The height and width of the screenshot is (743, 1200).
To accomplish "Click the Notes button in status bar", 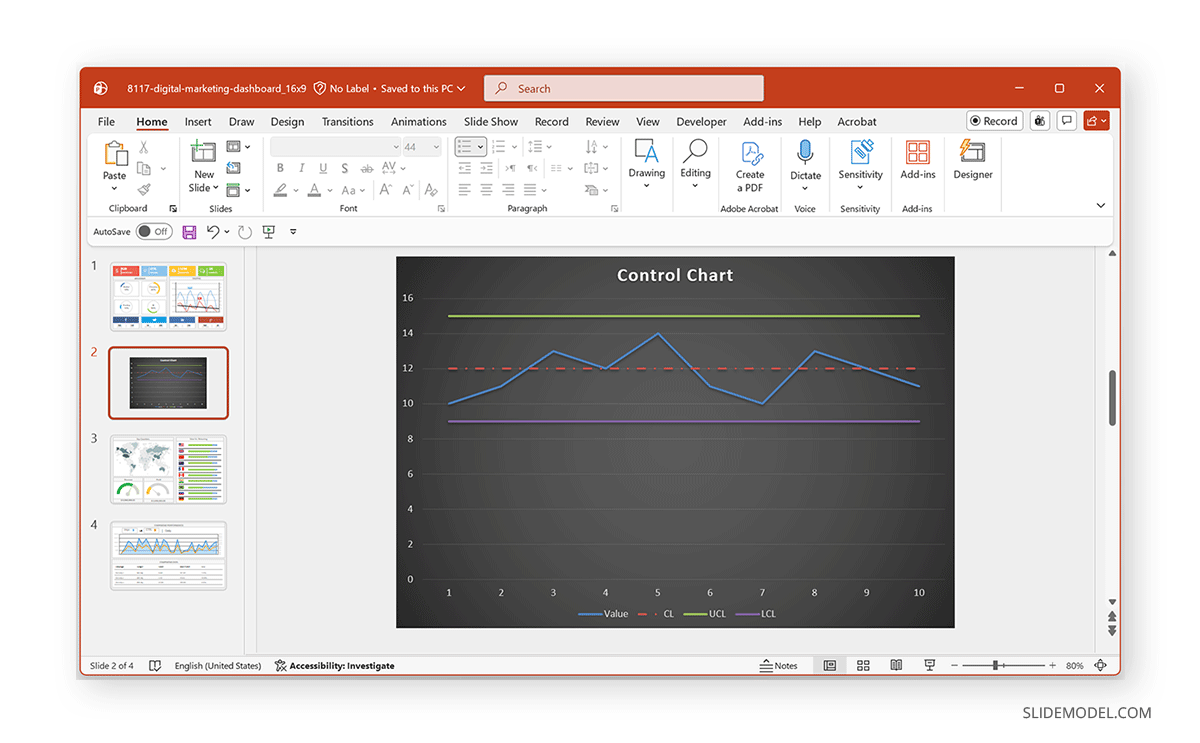I will coord(779,665).
